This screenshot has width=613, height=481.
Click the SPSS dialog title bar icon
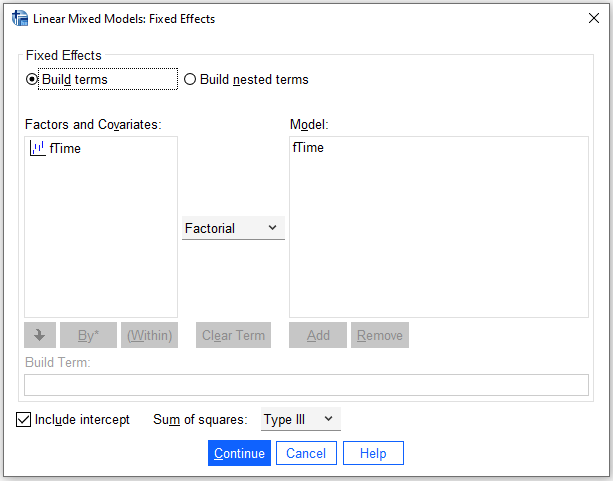[x=20, y=18]
